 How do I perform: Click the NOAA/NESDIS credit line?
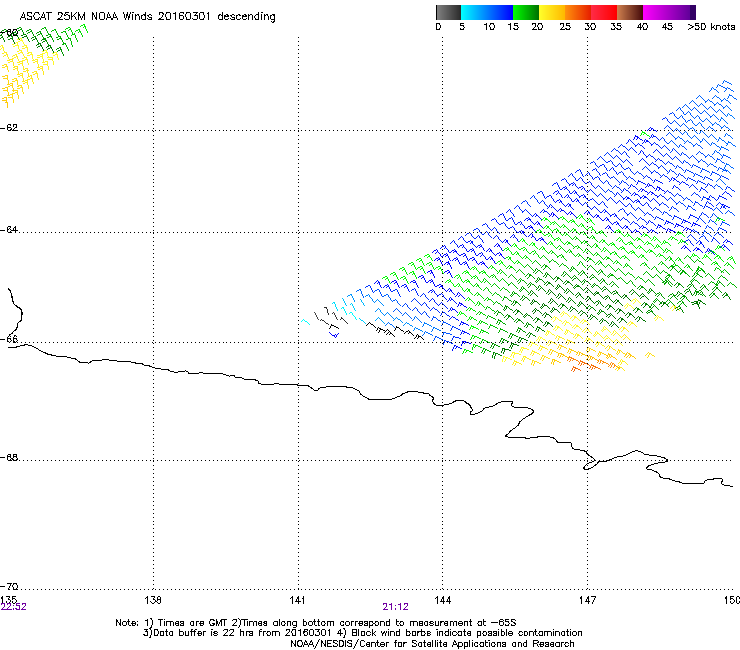click(432, 644)
